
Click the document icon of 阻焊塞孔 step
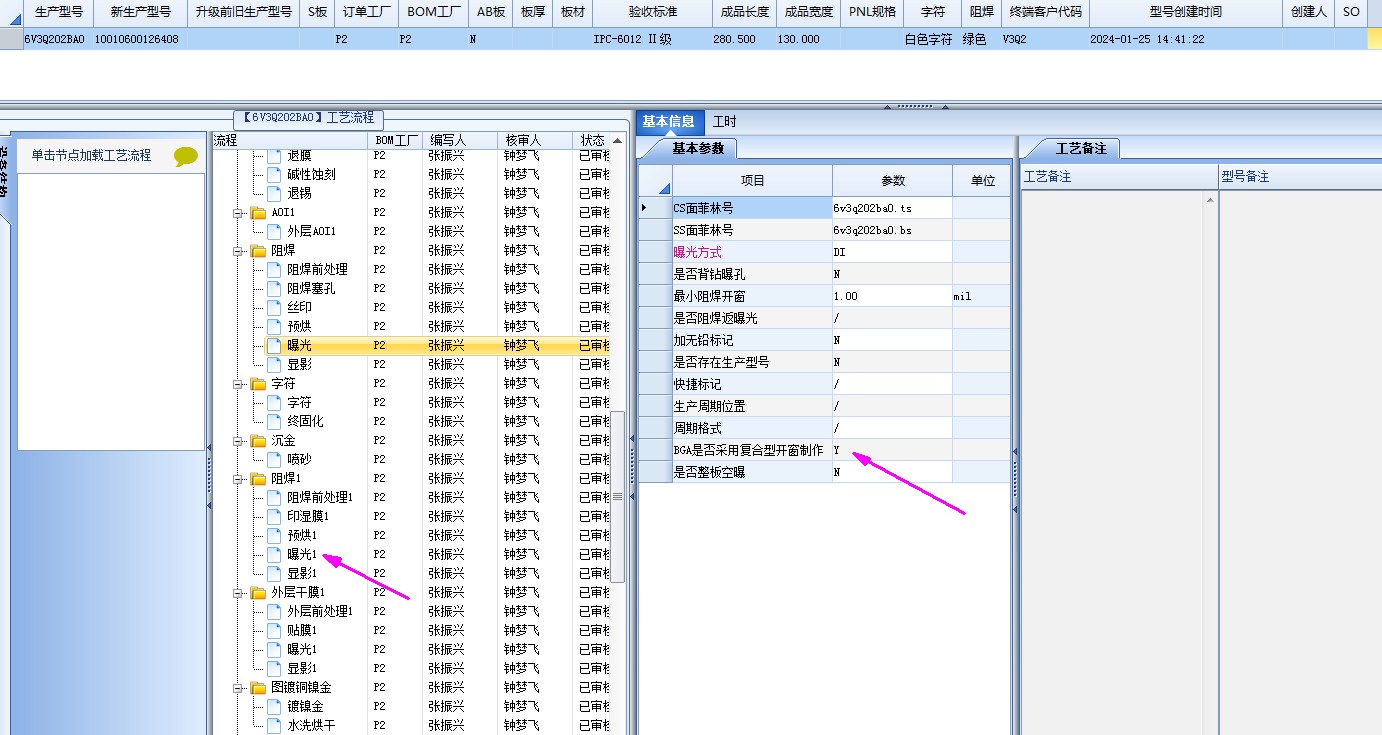tap(275, 288)
